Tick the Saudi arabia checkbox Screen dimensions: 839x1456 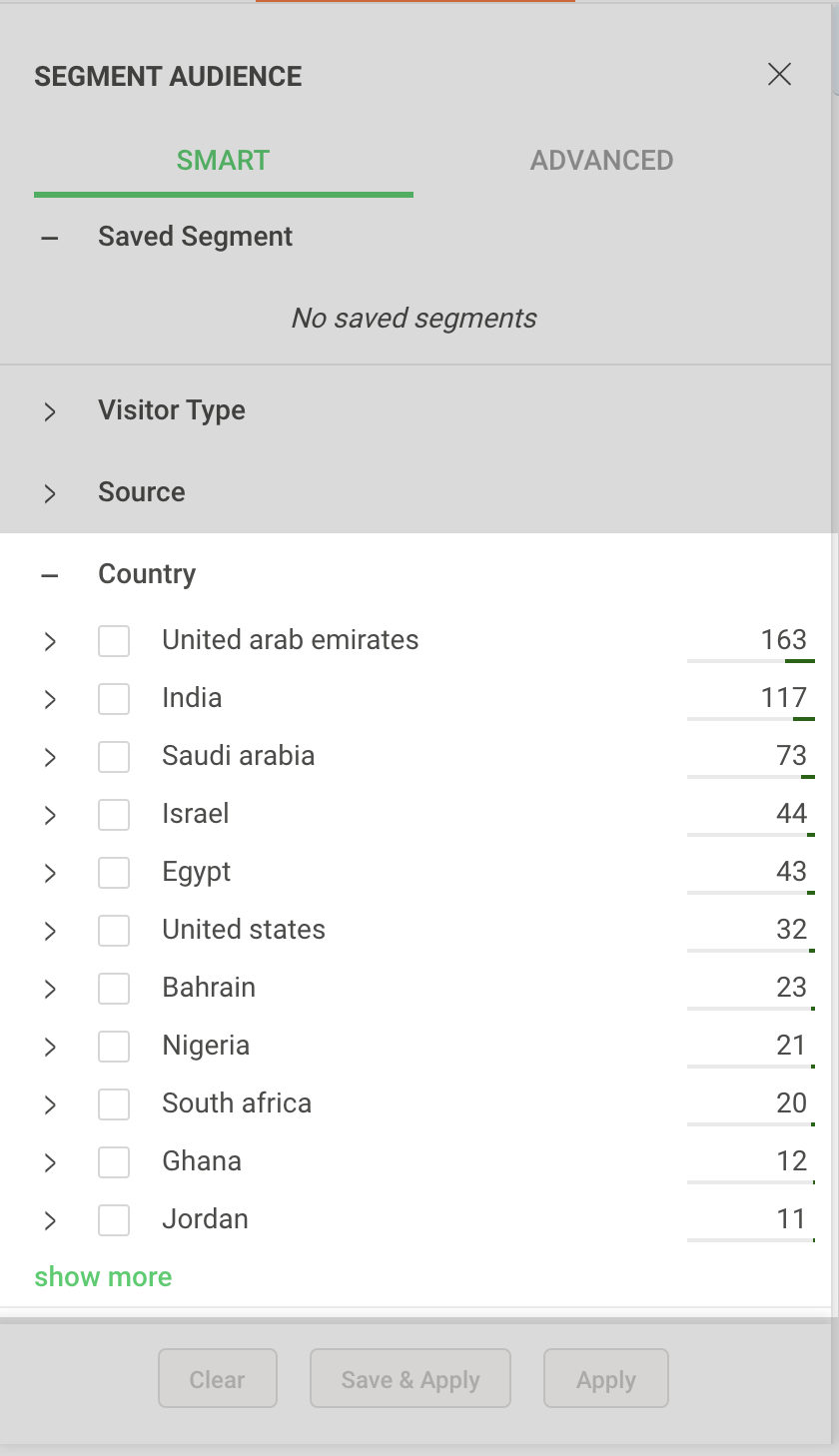tap(114, 757)
